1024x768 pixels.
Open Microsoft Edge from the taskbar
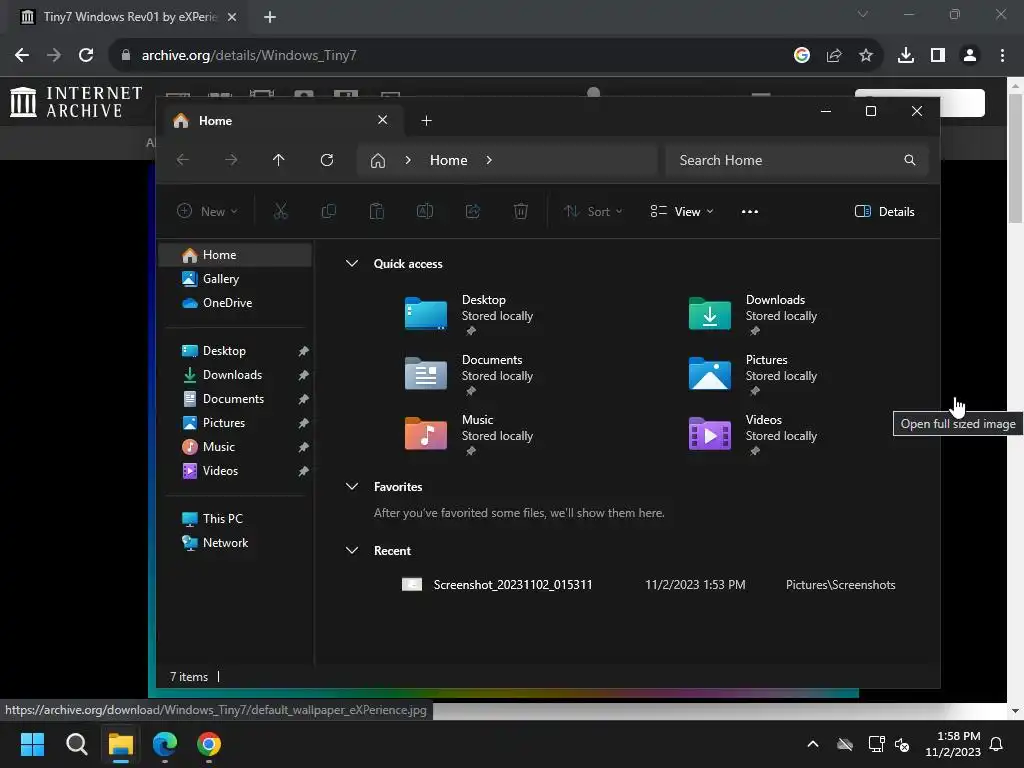point(165,744)
